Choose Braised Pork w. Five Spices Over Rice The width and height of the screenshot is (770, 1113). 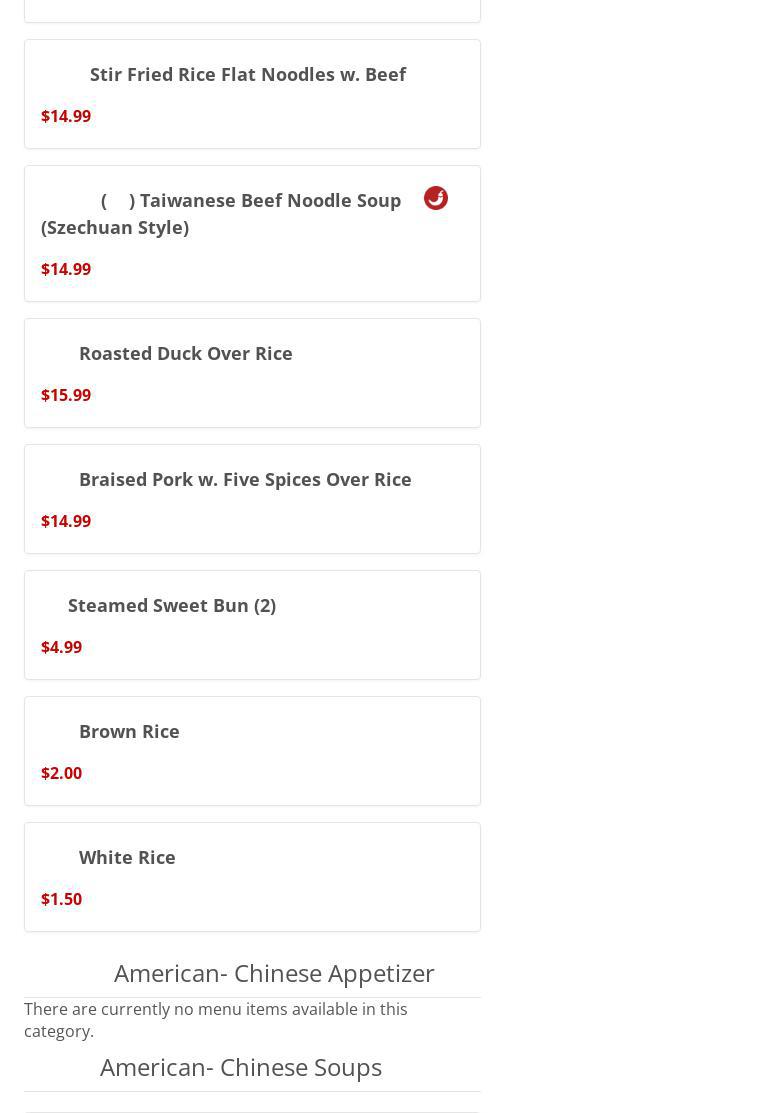(244, 479)
